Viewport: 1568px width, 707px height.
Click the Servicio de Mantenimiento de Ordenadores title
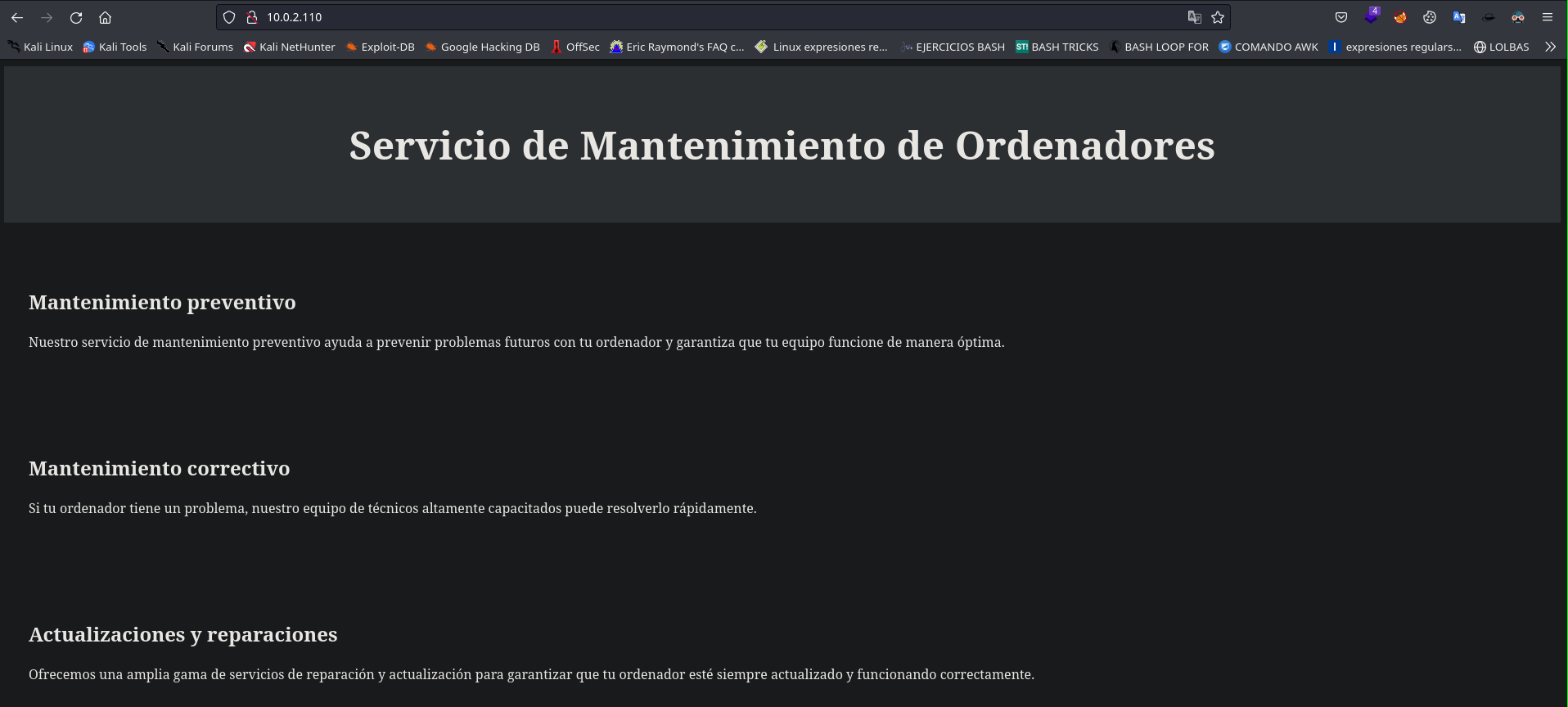click(x=782, y=146)
